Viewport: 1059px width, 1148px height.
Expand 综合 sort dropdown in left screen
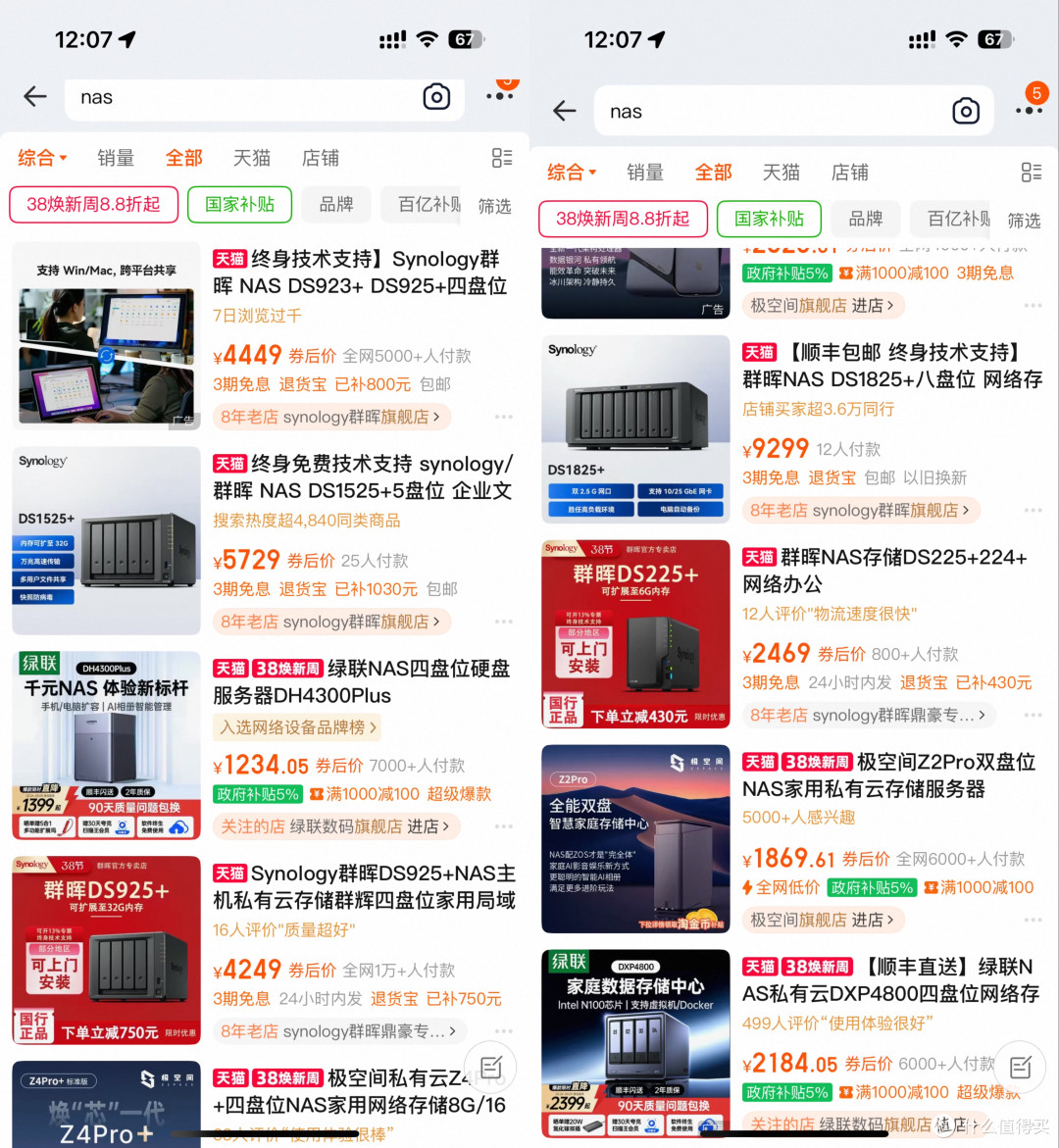click(42, 158)
